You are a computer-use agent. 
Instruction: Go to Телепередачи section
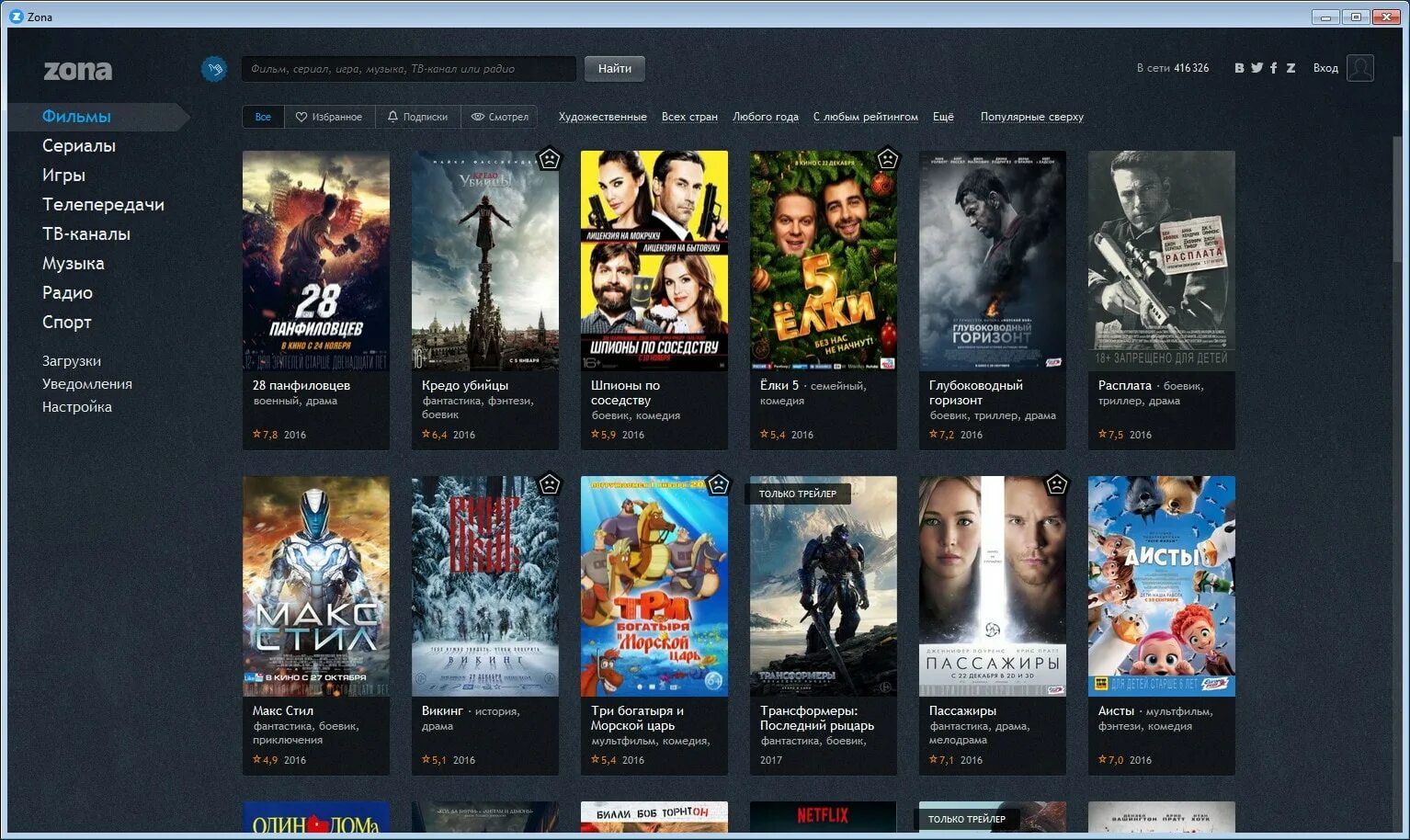click(x=103, y=205)
